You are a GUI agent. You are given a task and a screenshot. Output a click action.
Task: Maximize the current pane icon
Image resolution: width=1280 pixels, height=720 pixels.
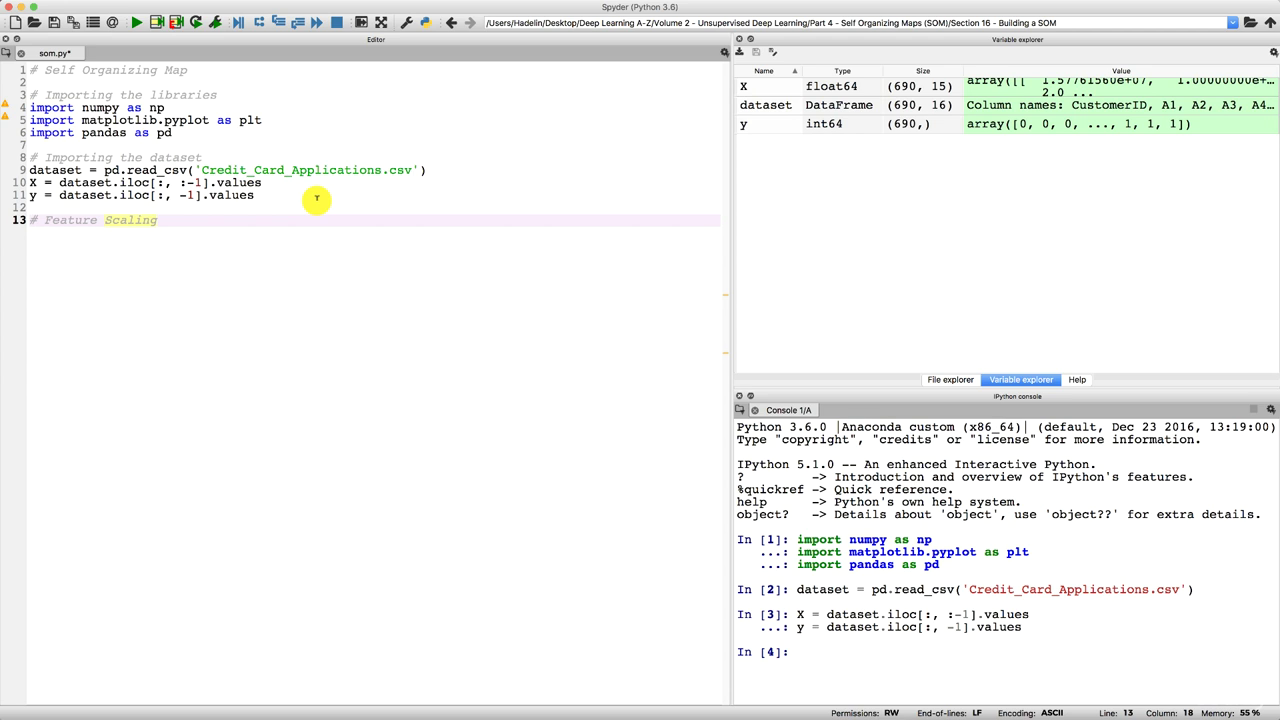click(361, 22)
